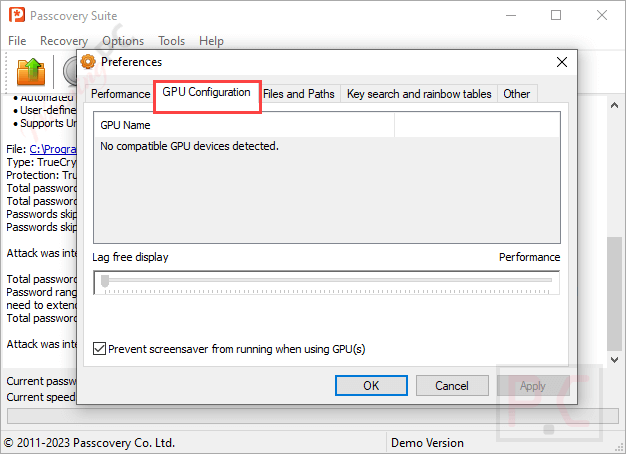
Task: Toggle Prevent screensaver when using GPU checkbox
Action: coord(99,349)
